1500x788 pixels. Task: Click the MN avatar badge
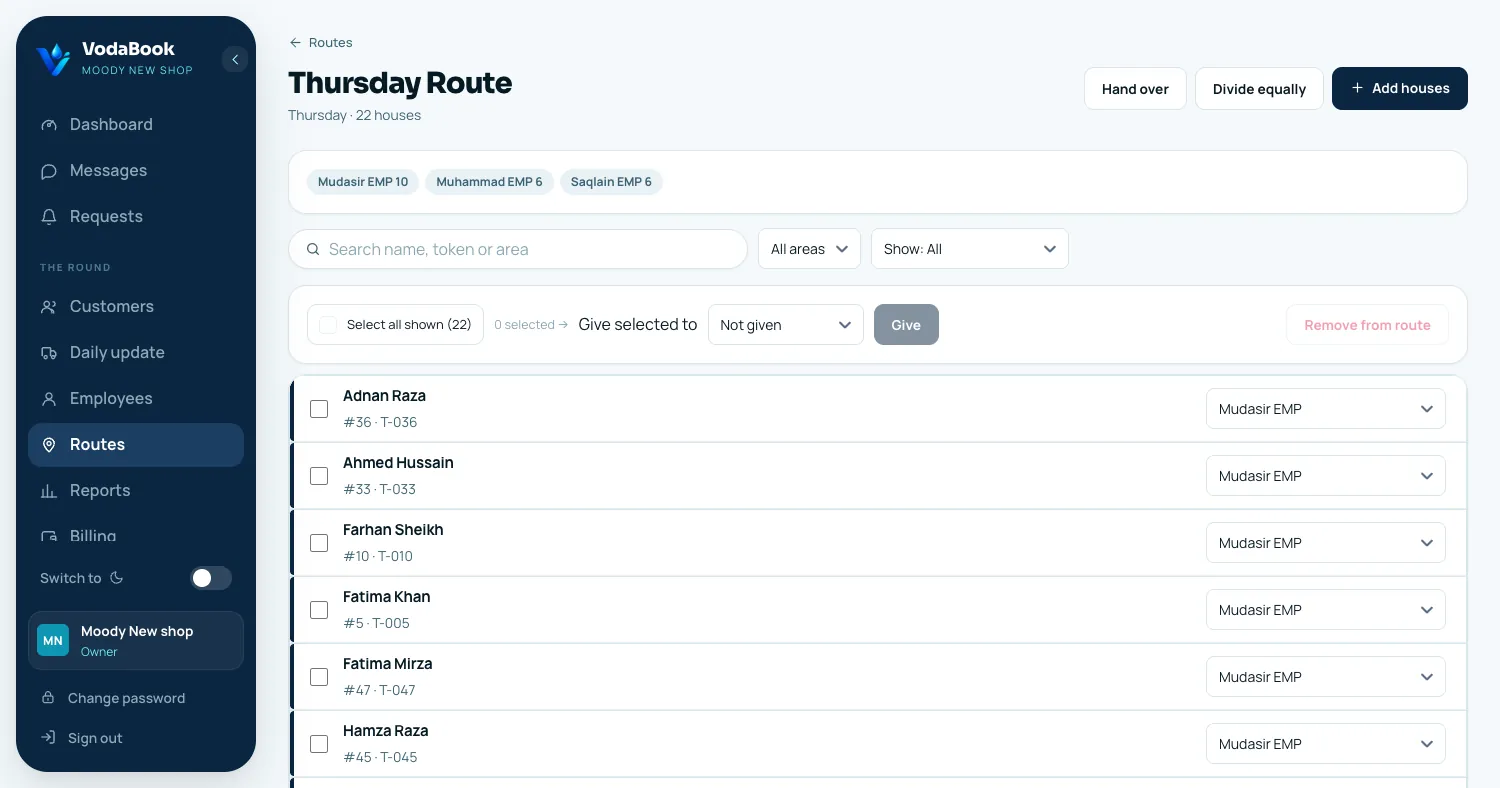coord(53,640)
